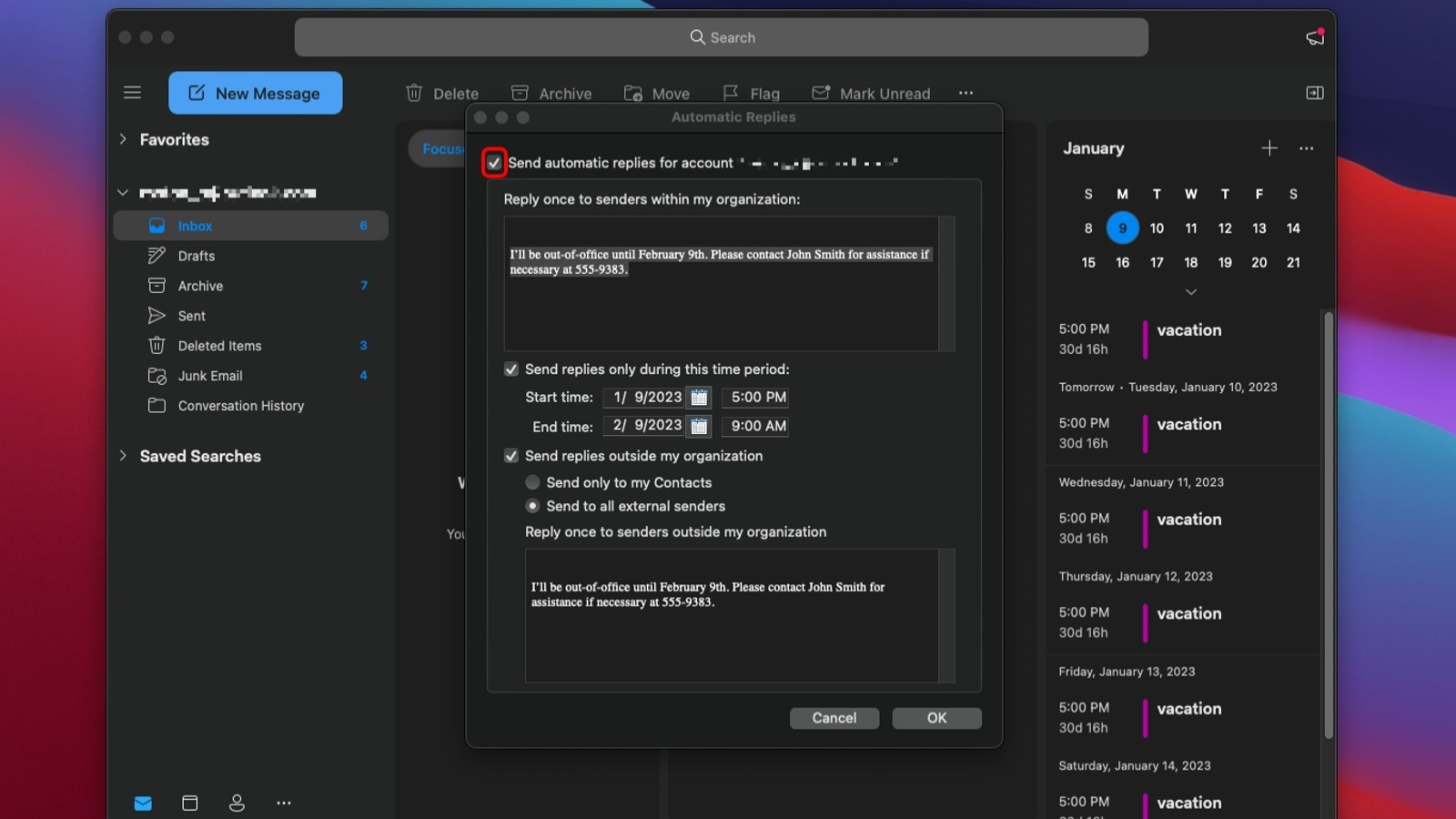This screenshot has height=819, width=1456.
Task: Add new calendar event with plus icon
Action: pos(1269,148)
